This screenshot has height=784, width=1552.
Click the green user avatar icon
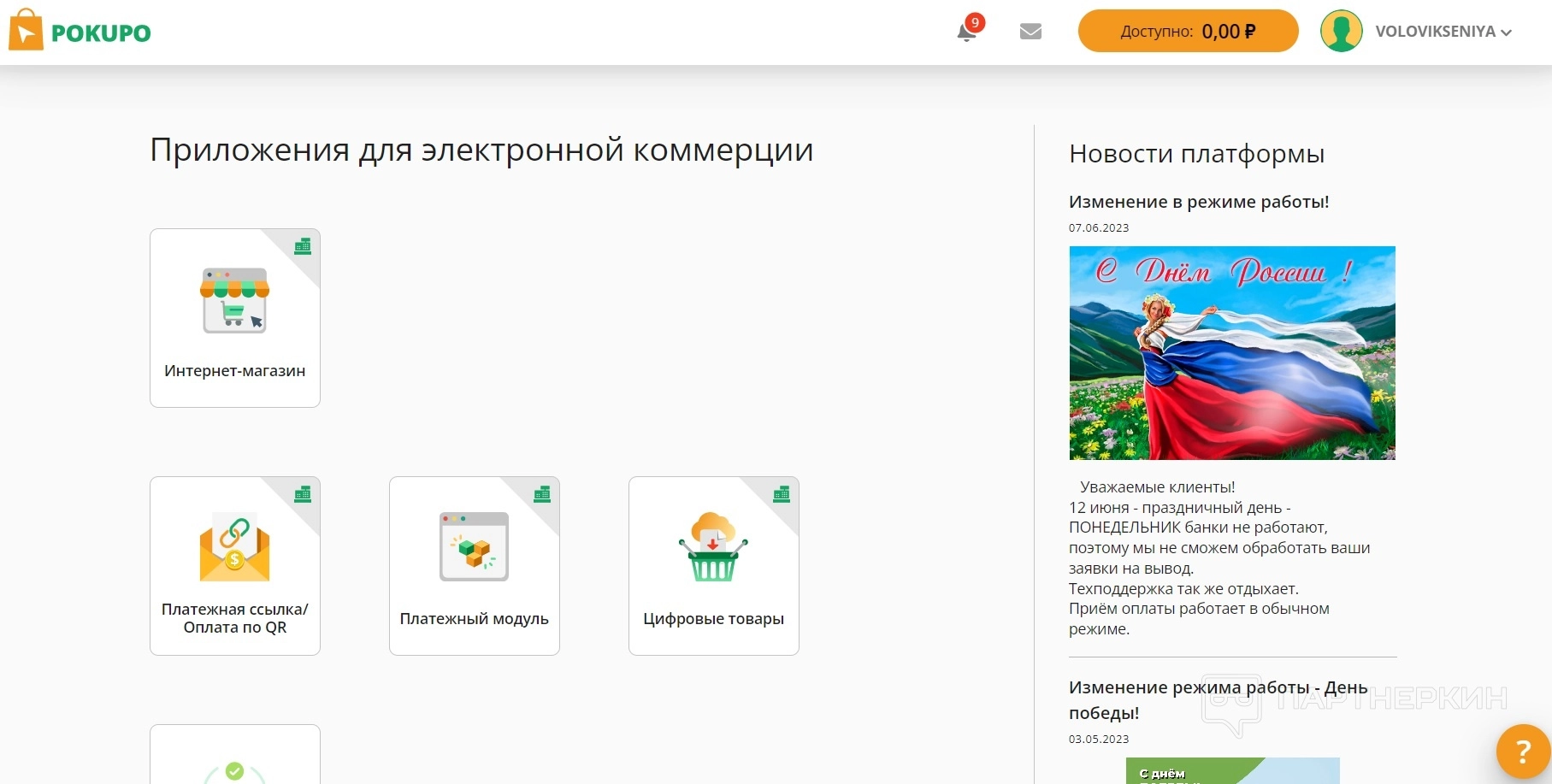coord(1341,32)
